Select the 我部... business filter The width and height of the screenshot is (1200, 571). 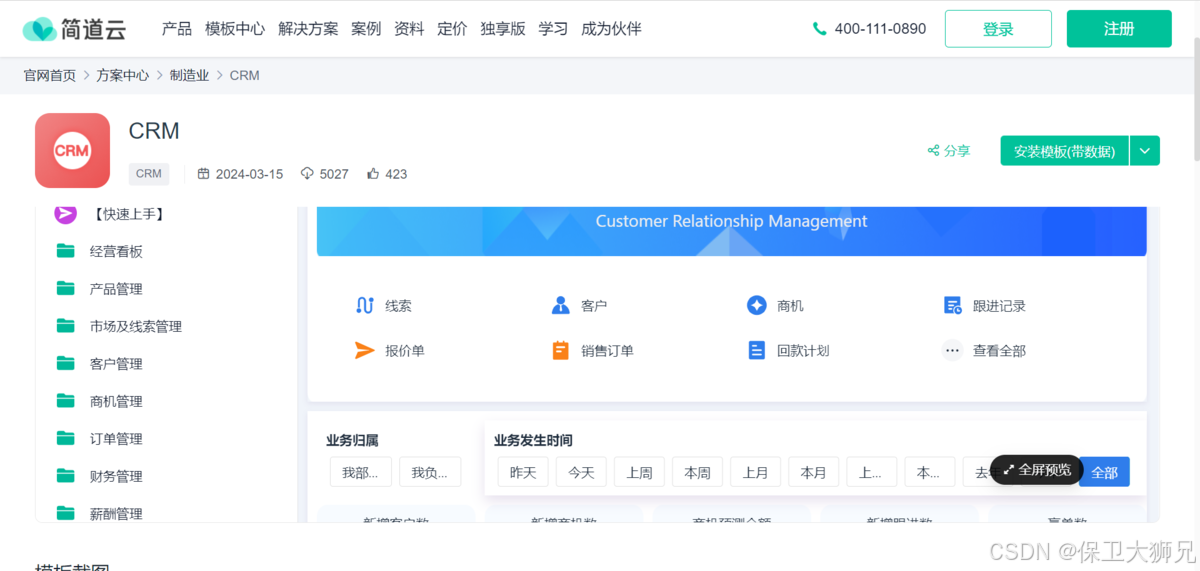point(360,472)
